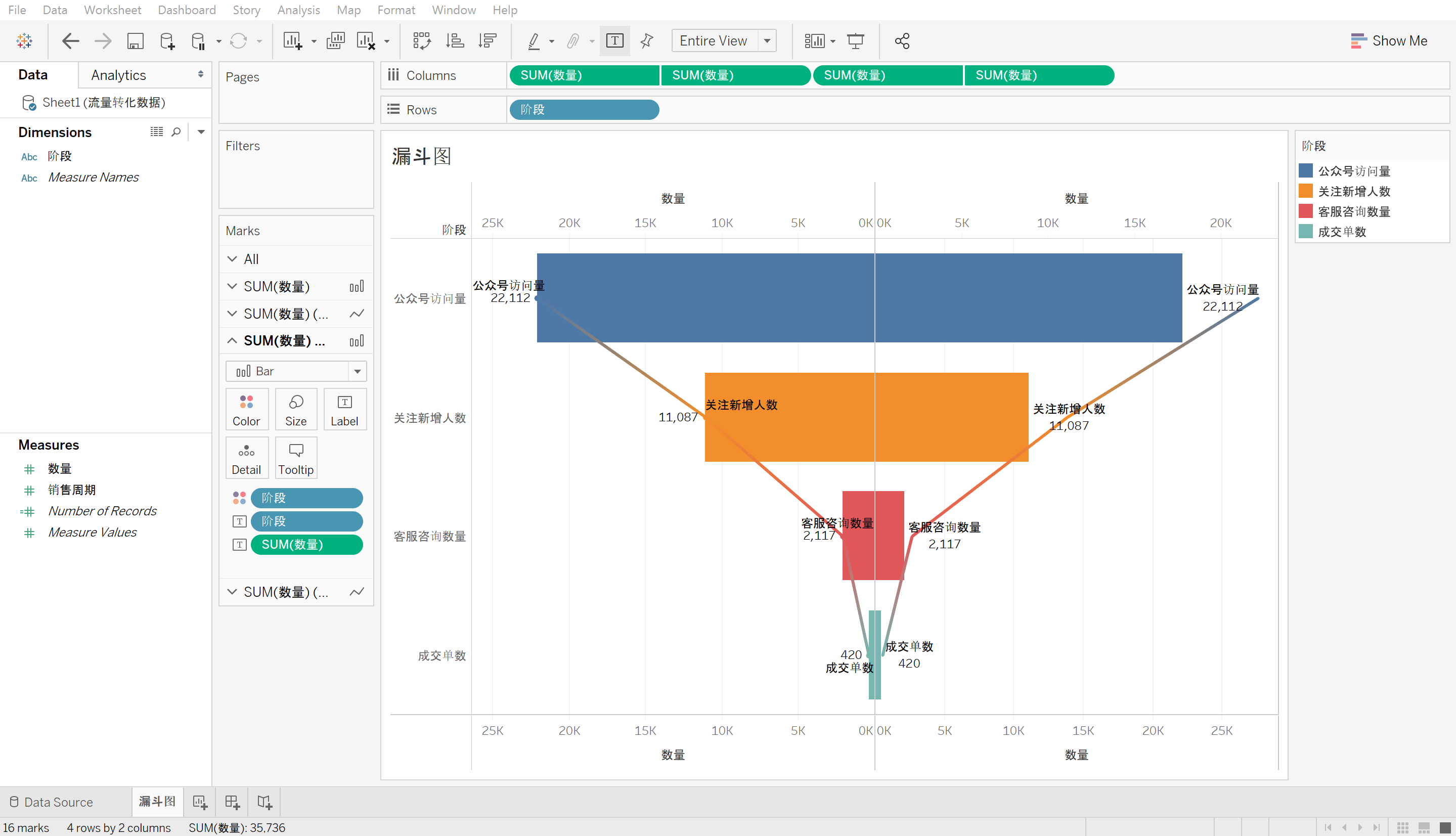Click the Presentation mode icon
The width and height of the screenshot is (1456, 836).
856,41
